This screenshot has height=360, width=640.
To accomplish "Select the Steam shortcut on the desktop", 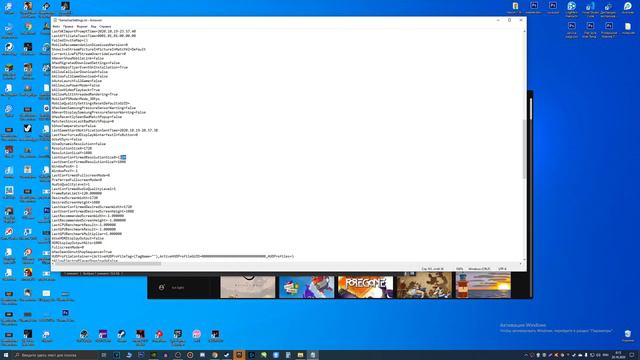I will (x=121, y=336).
